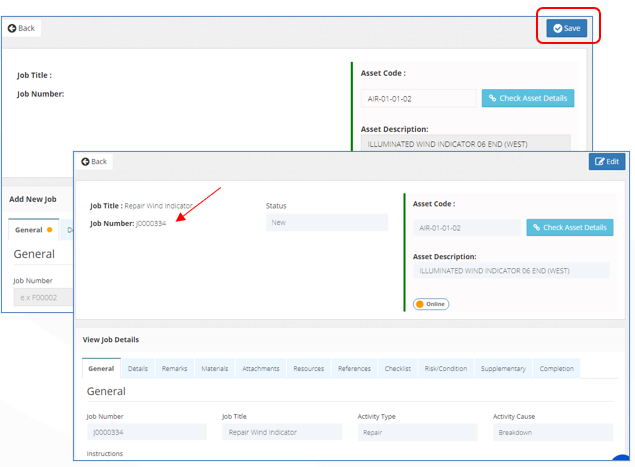This screenshot has height=467, width=635.
Task: Click the Save button at top right
Action: (566, 28)
